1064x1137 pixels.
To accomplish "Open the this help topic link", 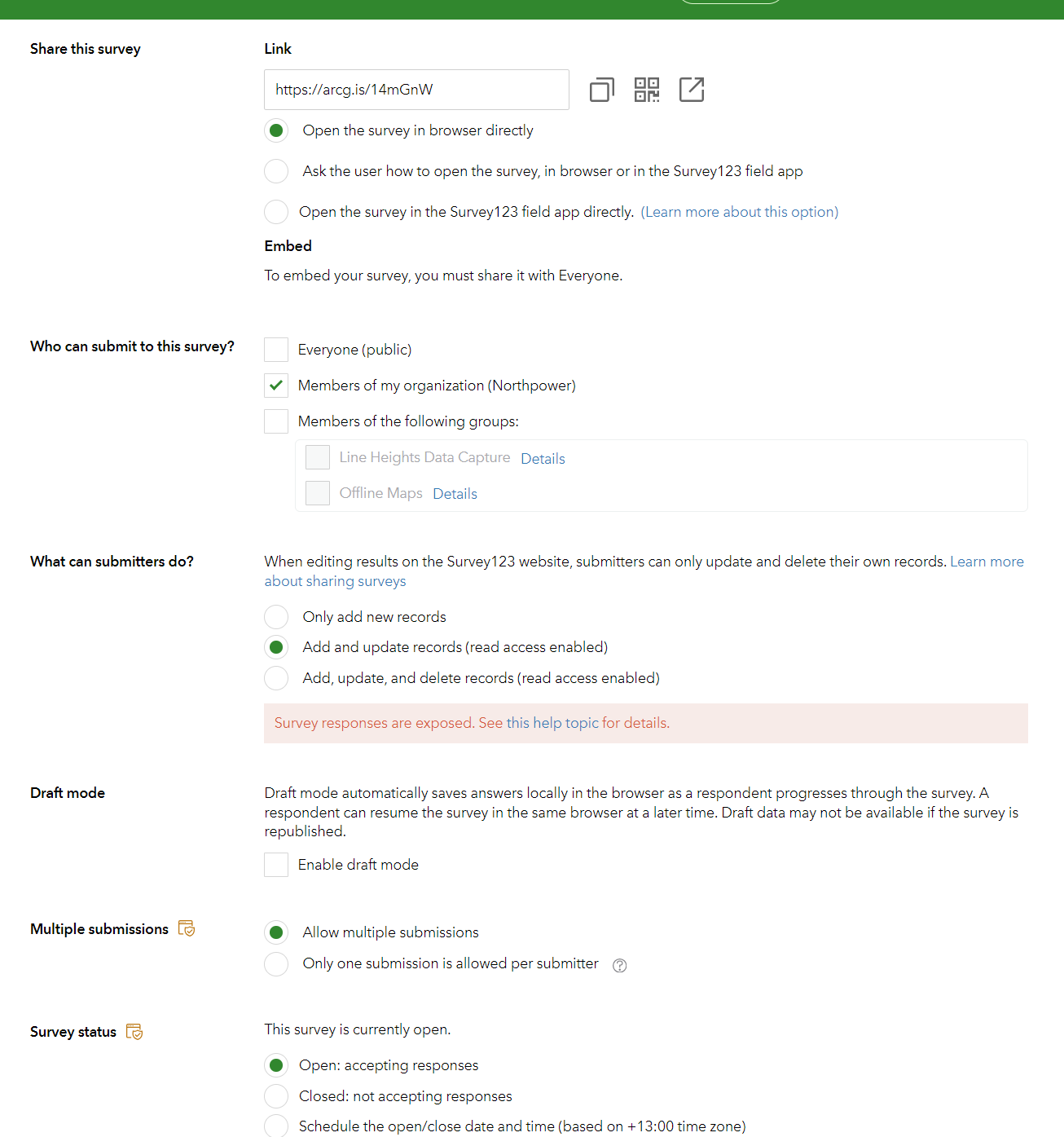I will click(x=552, y=723).
